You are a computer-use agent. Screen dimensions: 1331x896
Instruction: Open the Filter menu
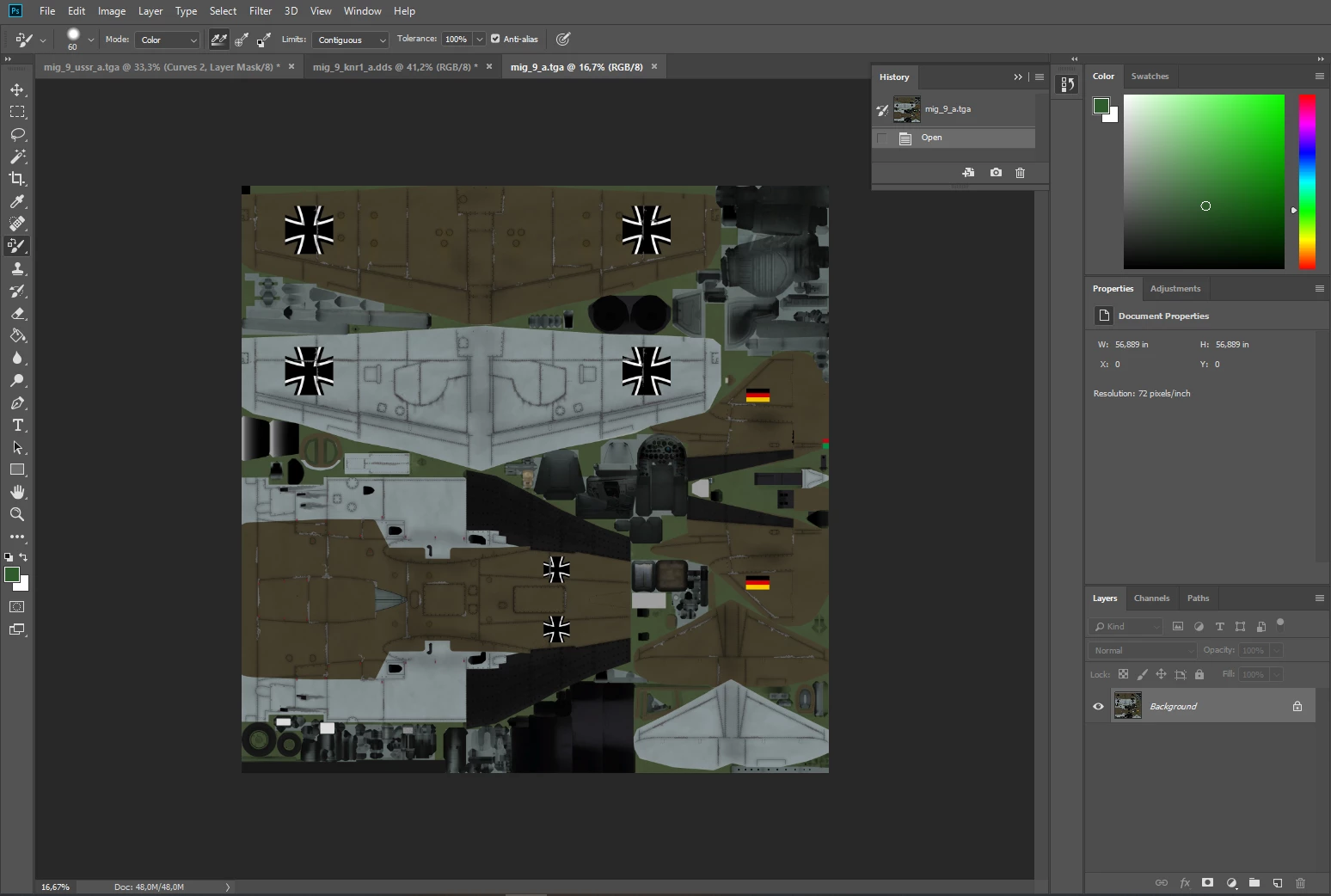(x=261, y=11)
